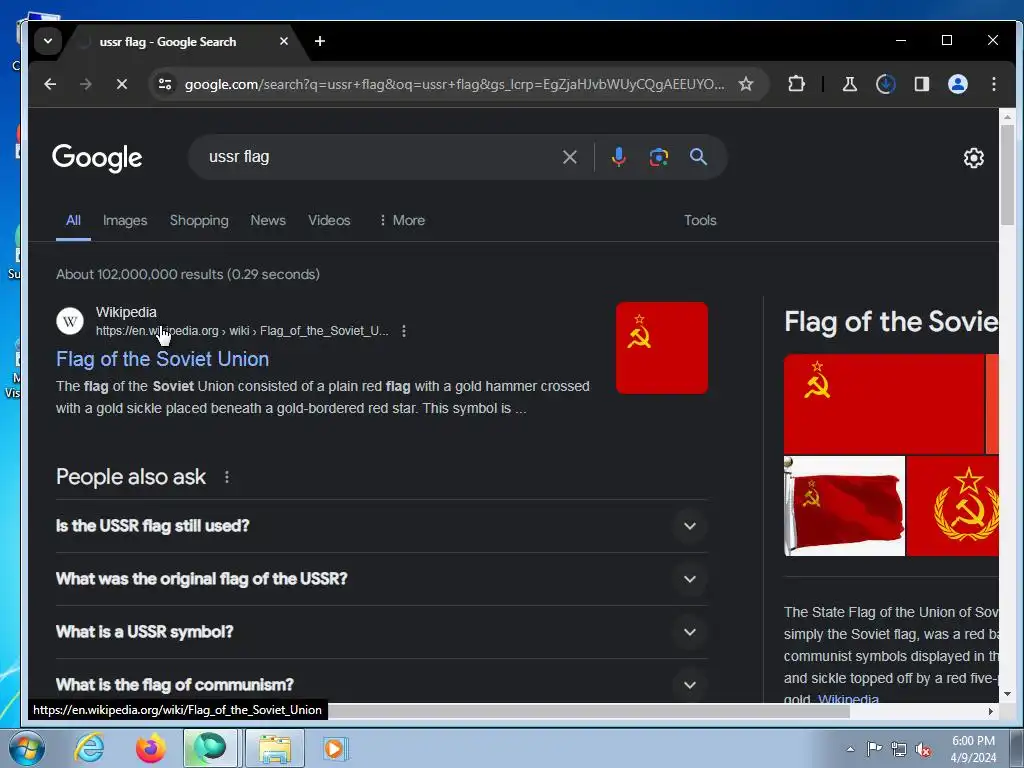Open File Explorer folder in taskbar
The image size is (1024, 768).
[275, 748]
